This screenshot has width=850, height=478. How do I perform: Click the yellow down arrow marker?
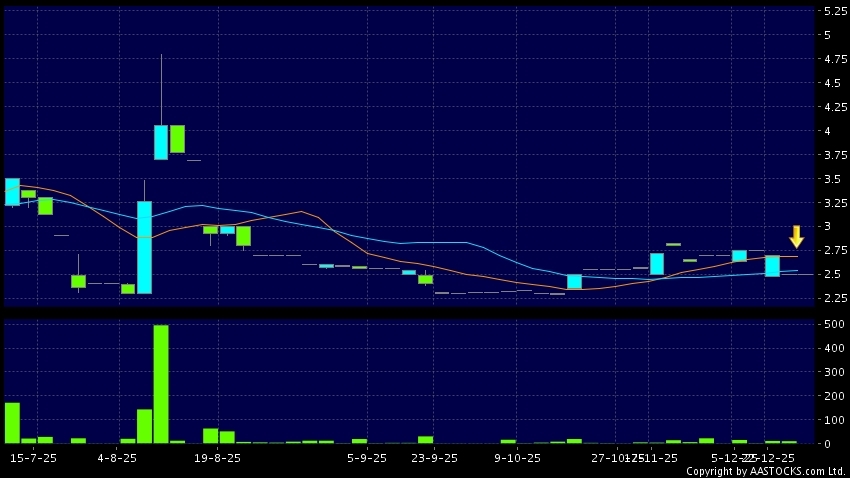click(x=796, y=237)
